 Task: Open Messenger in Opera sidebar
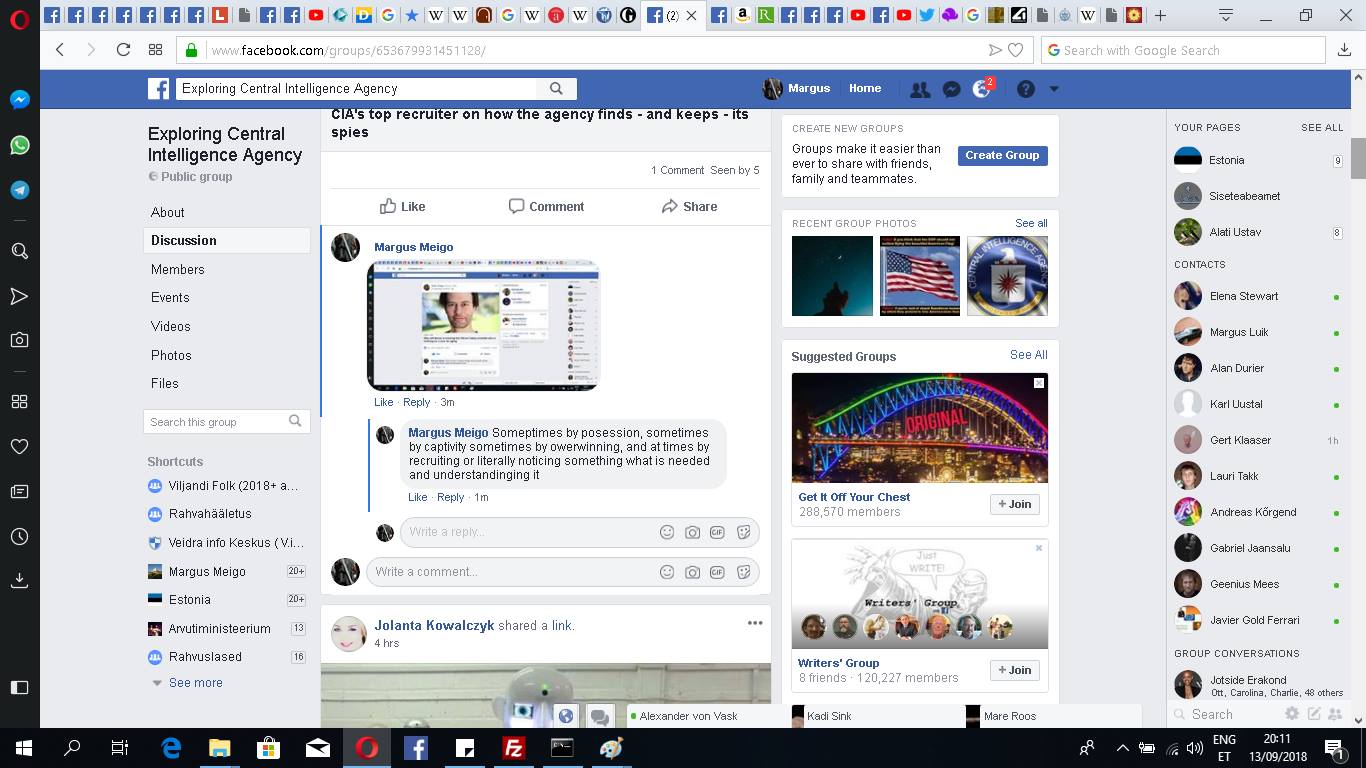19,100
